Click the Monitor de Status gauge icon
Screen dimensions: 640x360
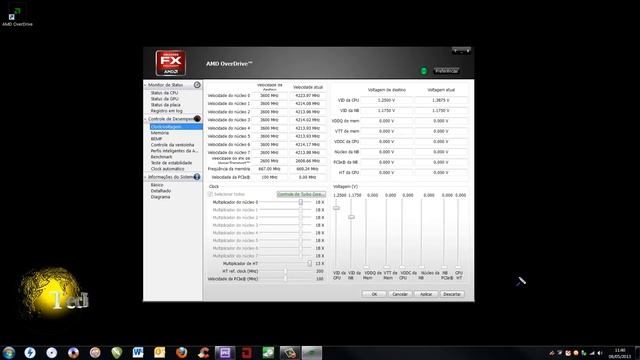[x=197, y=85]
